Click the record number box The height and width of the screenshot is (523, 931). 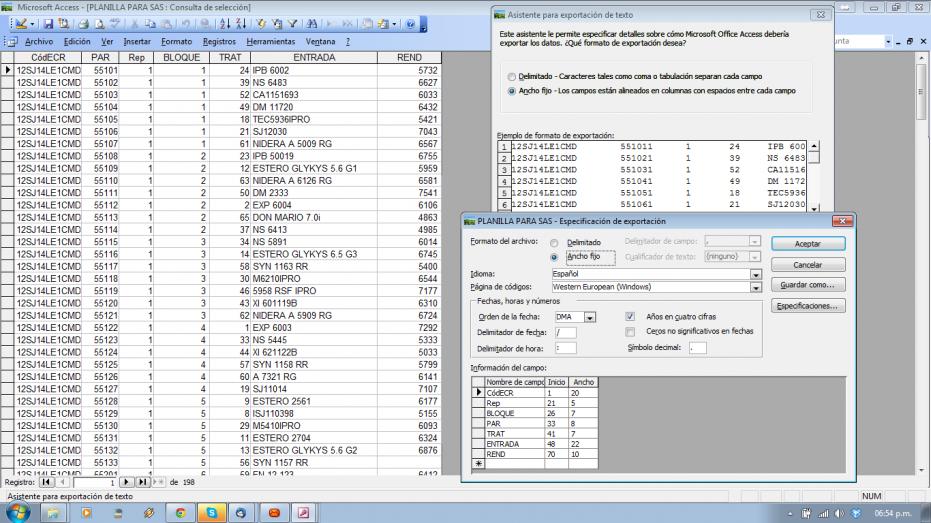tap(94, 483)
